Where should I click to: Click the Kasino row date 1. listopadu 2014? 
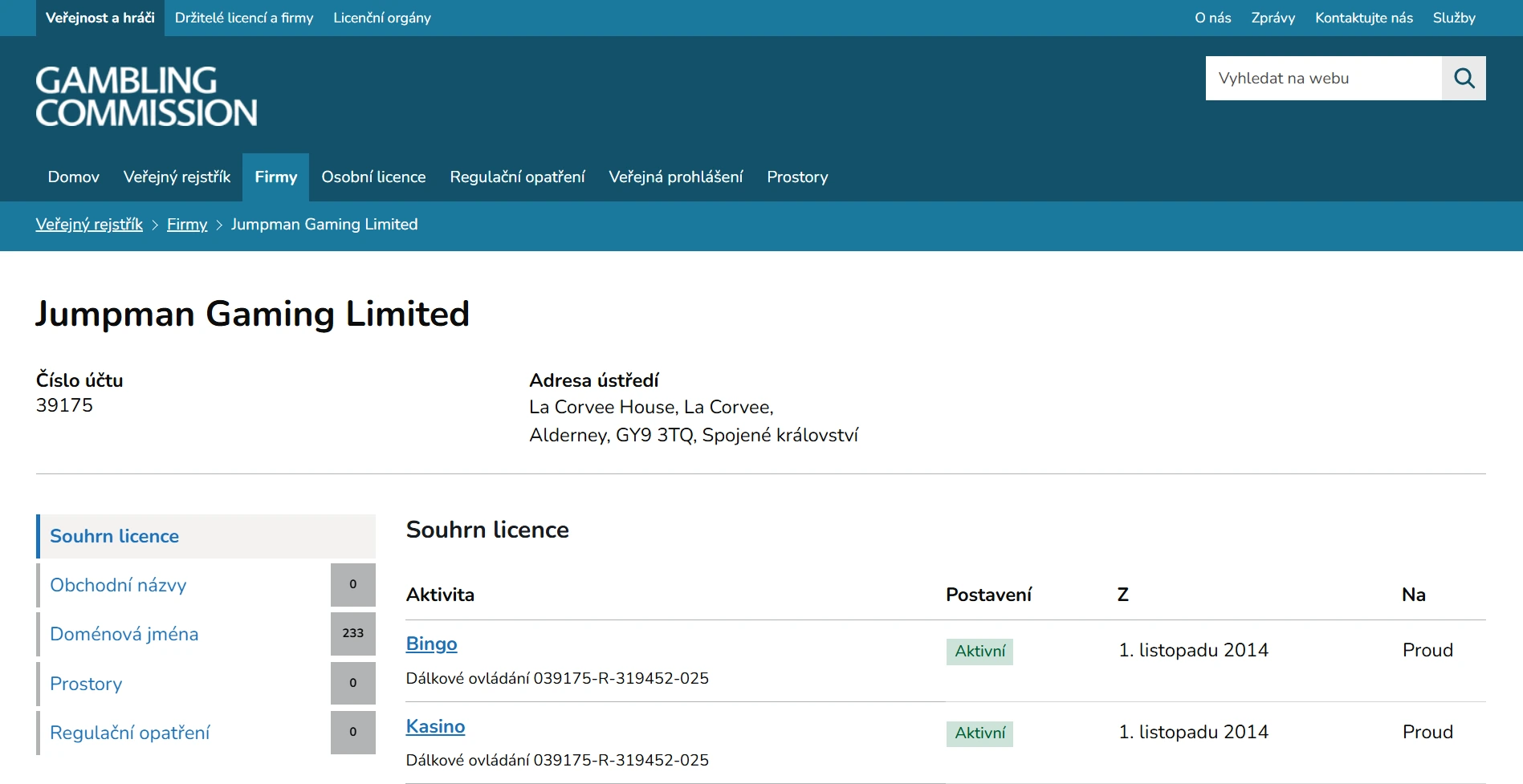pyautogui.click(x=1193, y=732)
